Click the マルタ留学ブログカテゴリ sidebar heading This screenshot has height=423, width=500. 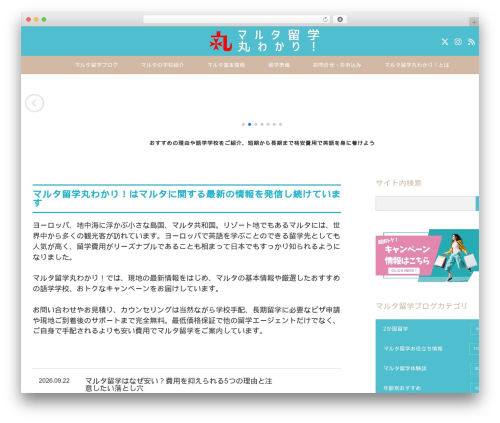click(x=421, y=306)
